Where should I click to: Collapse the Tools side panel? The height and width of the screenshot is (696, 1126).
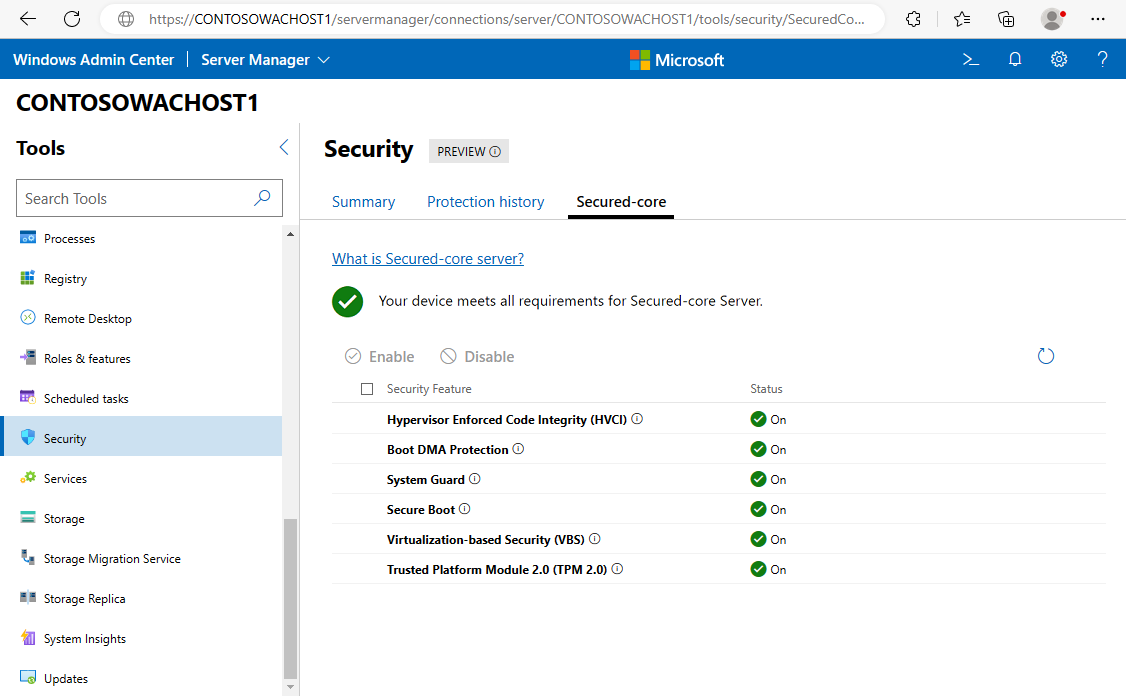click(283, 148)
